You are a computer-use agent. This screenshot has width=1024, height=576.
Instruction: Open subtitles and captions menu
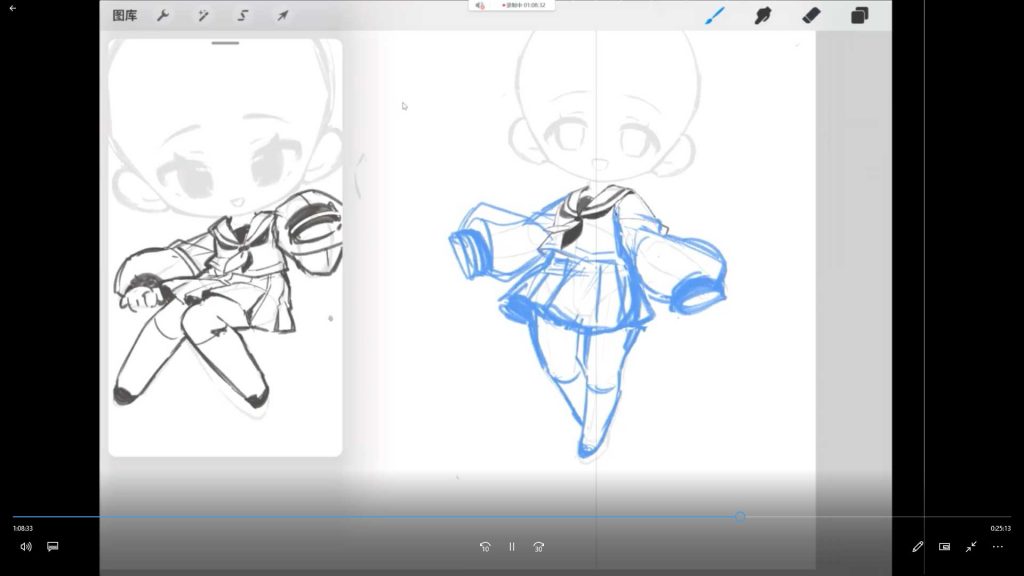pyautogui.click(x=53, y=547)
